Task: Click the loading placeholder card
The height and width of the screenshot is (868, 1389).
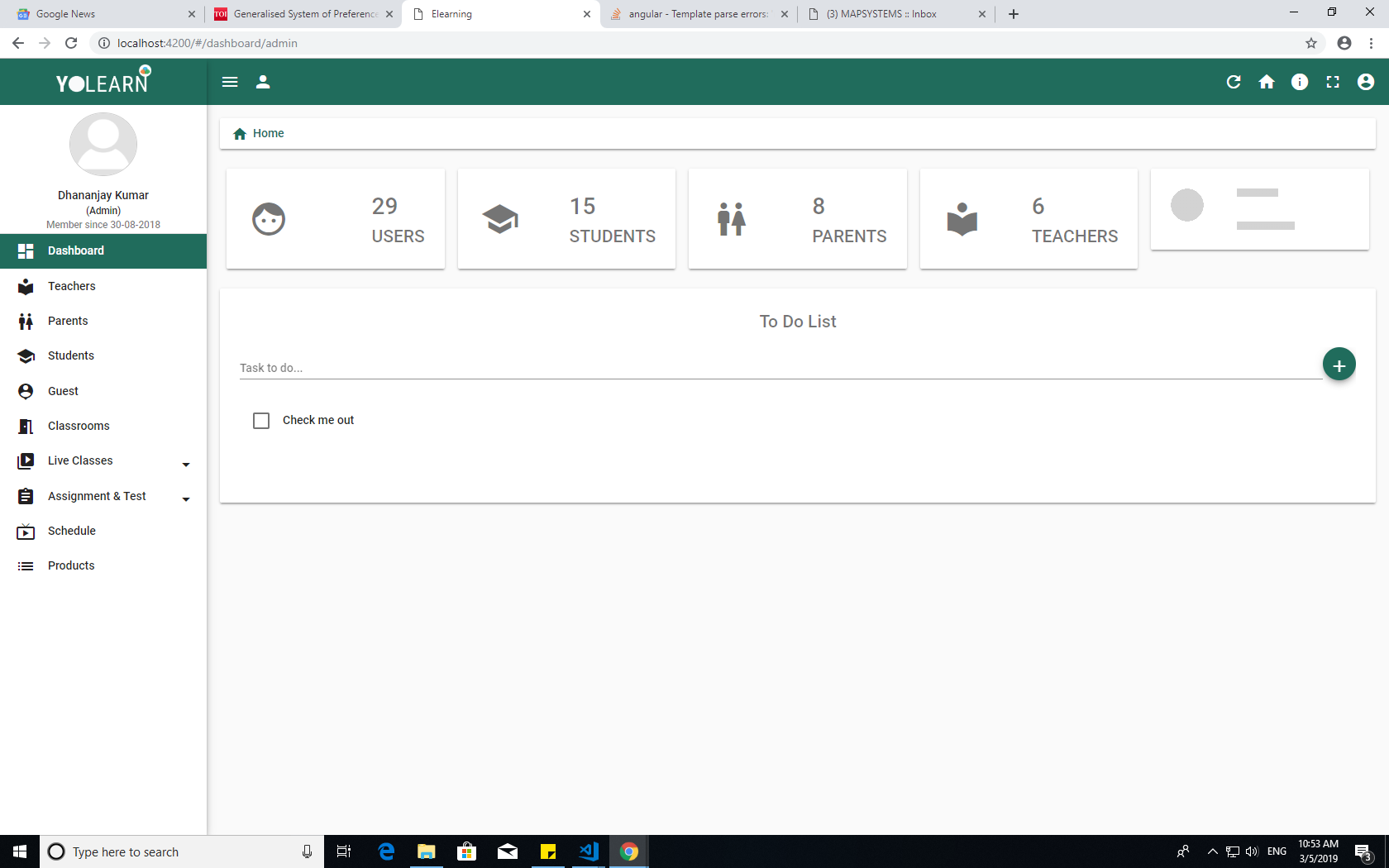Action: coord(1260,209)
